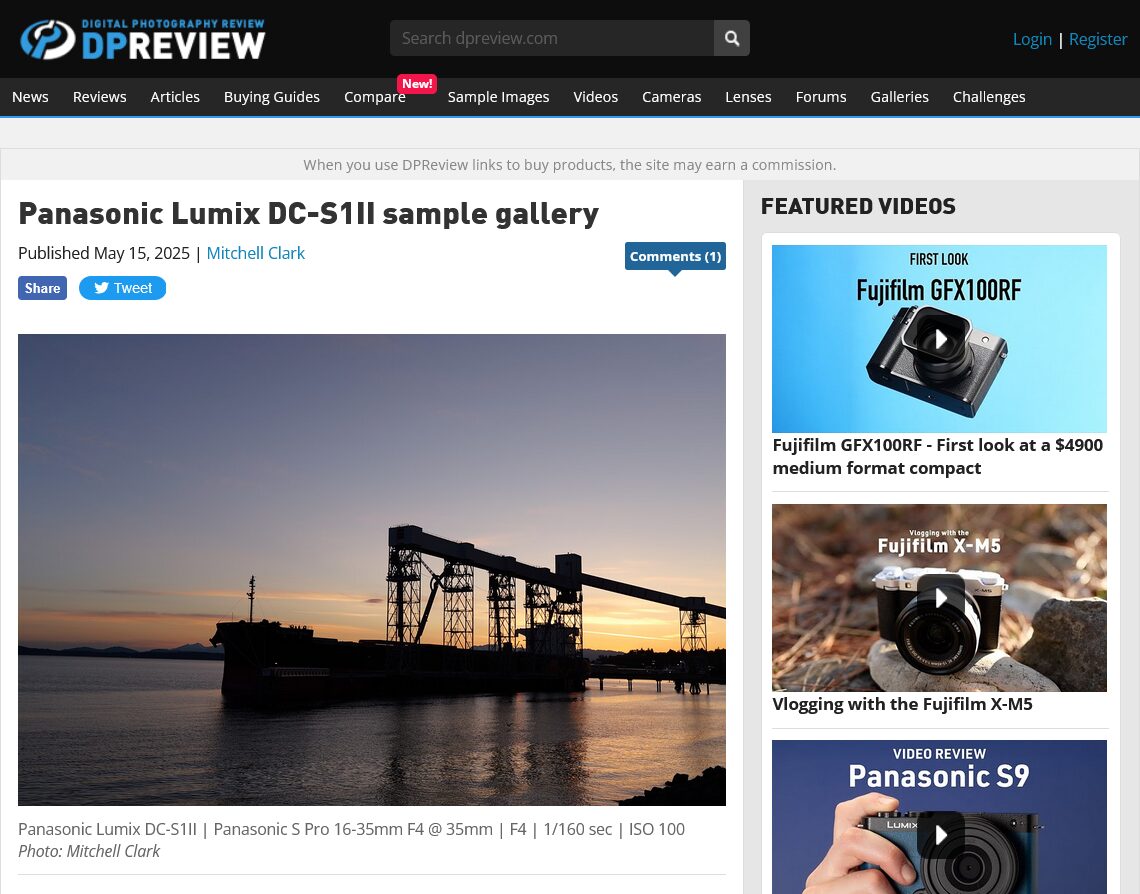Image resolution: width=1140 pixels, height=894 pixels.
Task: Open the sunset ship sample photo
Action: point(372,570)
